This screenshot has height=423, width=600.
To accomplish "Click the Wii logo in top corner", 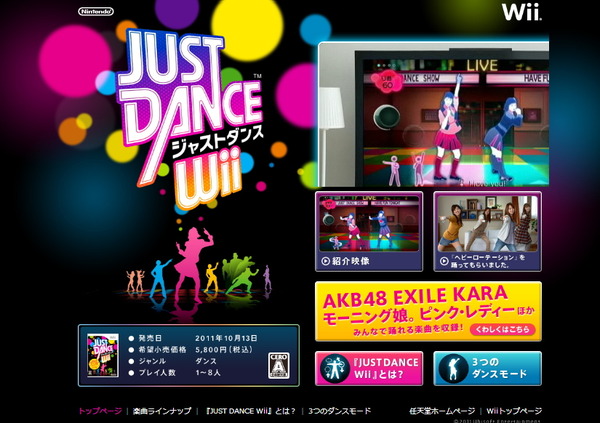I will pyautogui.click(x=522, y=12).
